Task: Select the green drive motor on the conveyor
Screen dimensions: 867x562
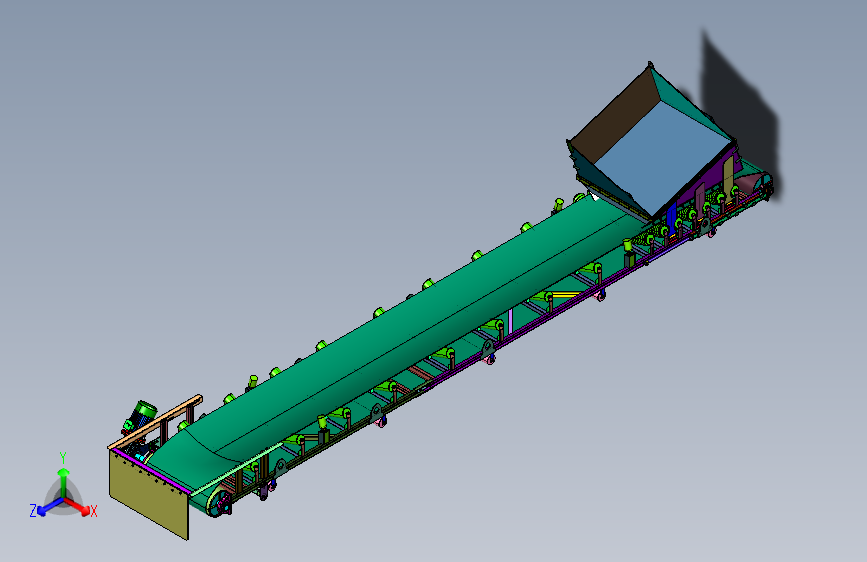Action: point(143,414)
